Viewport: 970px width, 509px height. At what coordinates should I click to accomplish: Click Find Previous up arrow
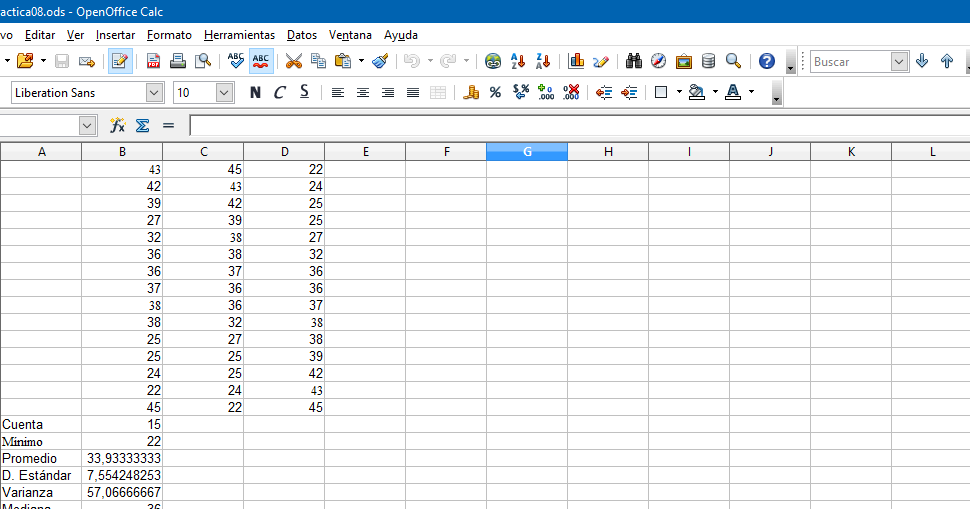tap(946, 61)
